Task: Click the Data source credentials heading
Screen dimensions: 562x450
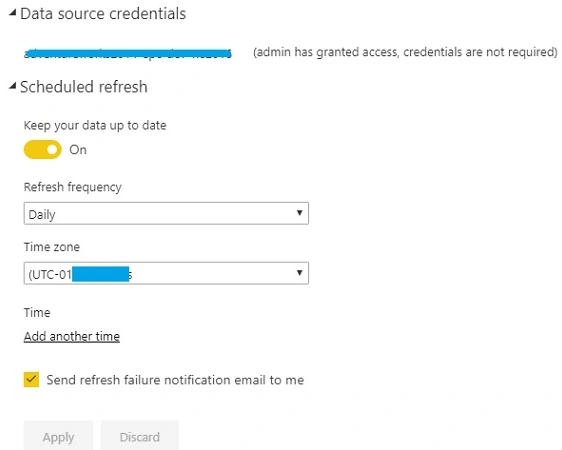Action: tap(103, 14)
